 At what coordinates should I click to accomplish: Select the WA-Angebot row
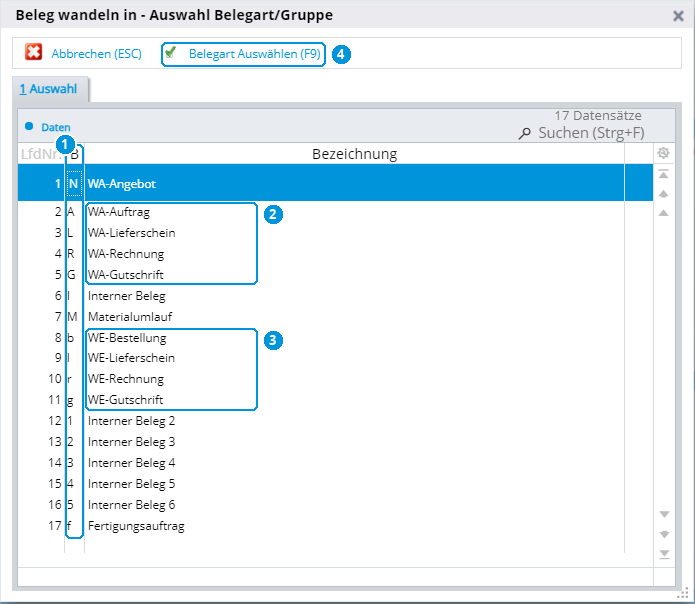pos(336,183)
